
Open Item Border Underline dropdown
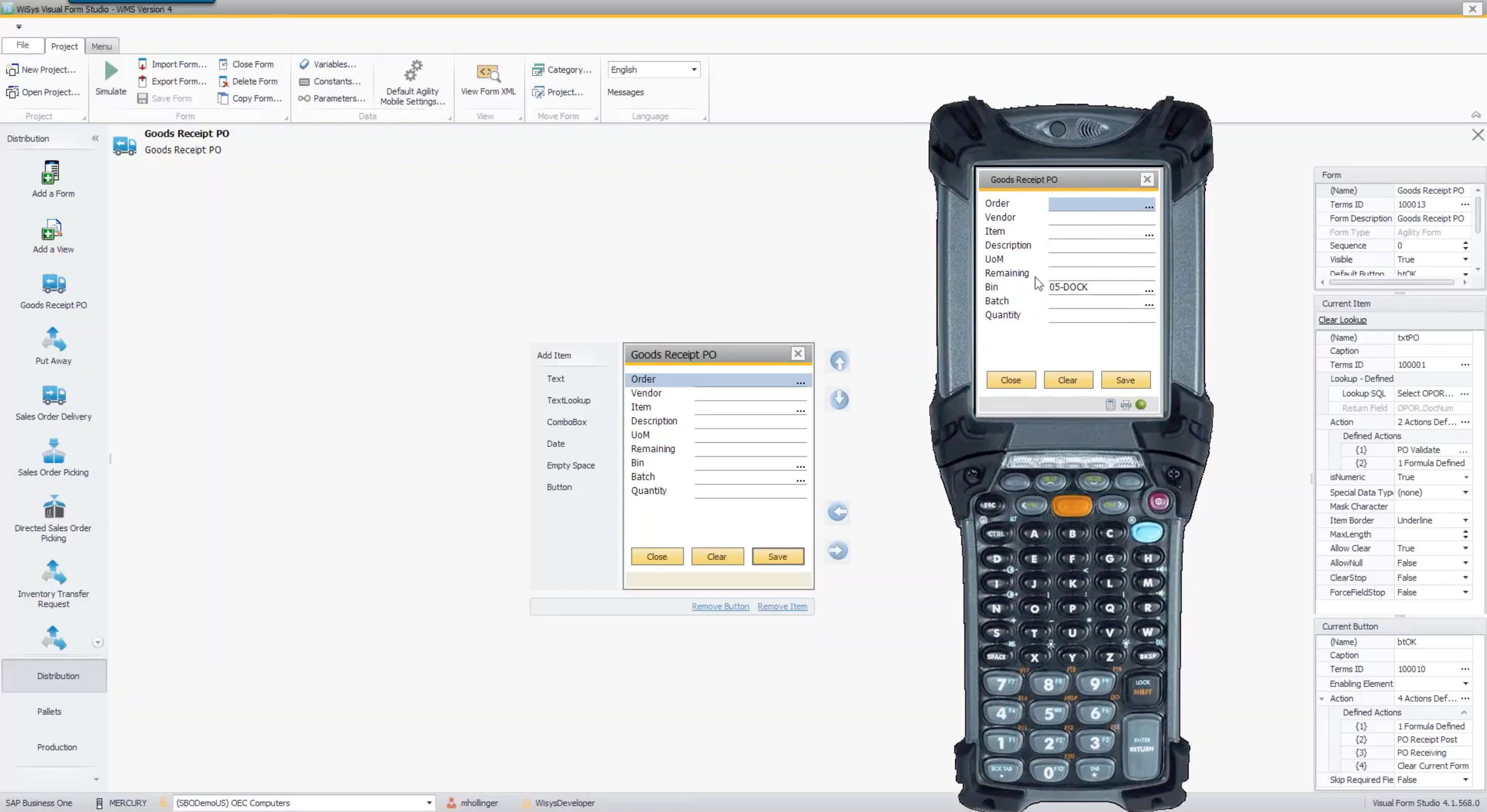[1465, 520]
